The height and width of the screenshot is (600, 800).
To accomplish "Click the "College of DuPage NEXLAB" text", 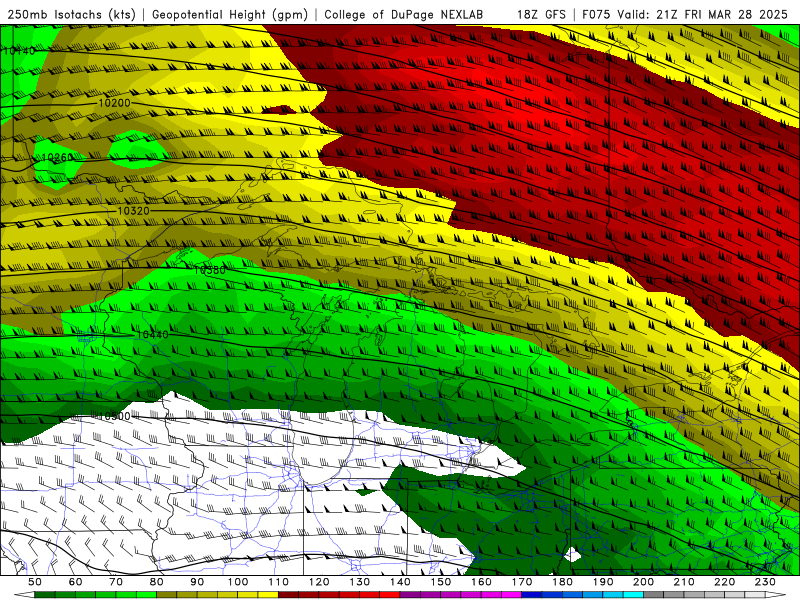I will 403,14.
